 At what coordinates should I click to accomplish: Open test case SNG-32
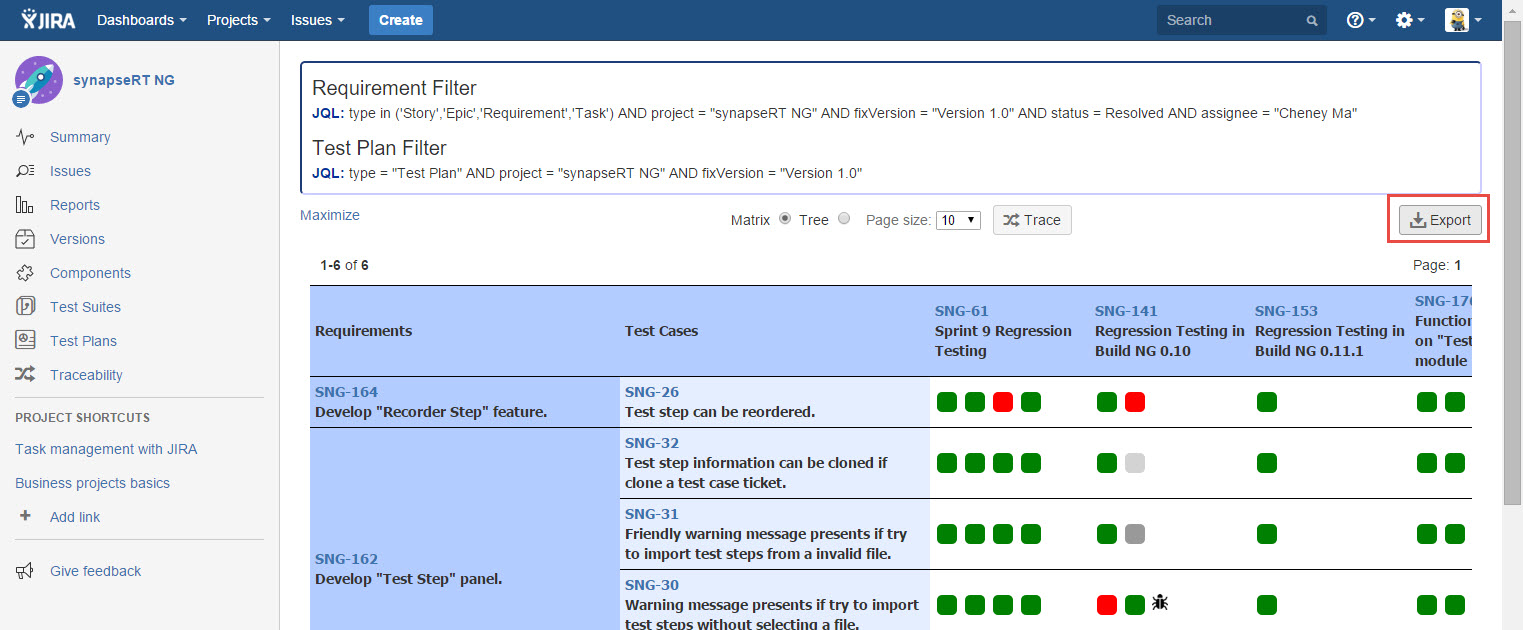point(652,443)
